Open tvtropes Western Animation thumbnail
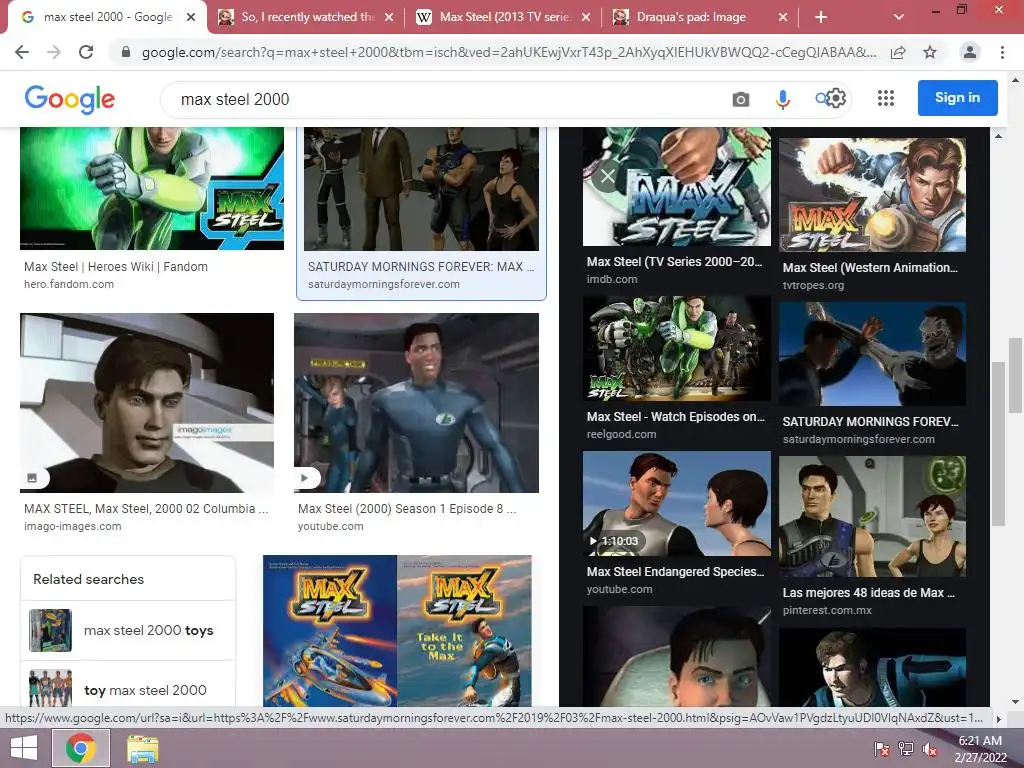The image size is (1024, 768). pyautogui.click(x=872, y=195)
